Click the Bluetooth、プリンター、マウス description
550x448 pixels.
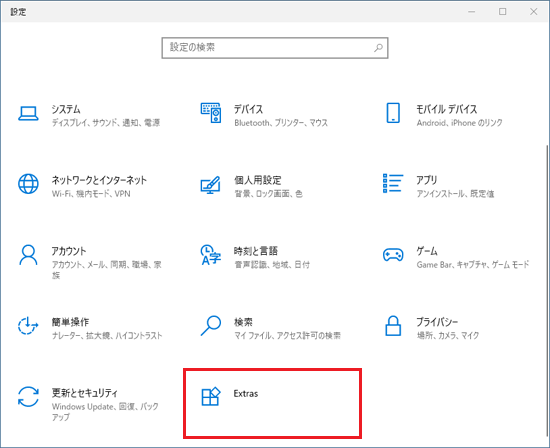[281, 123]
